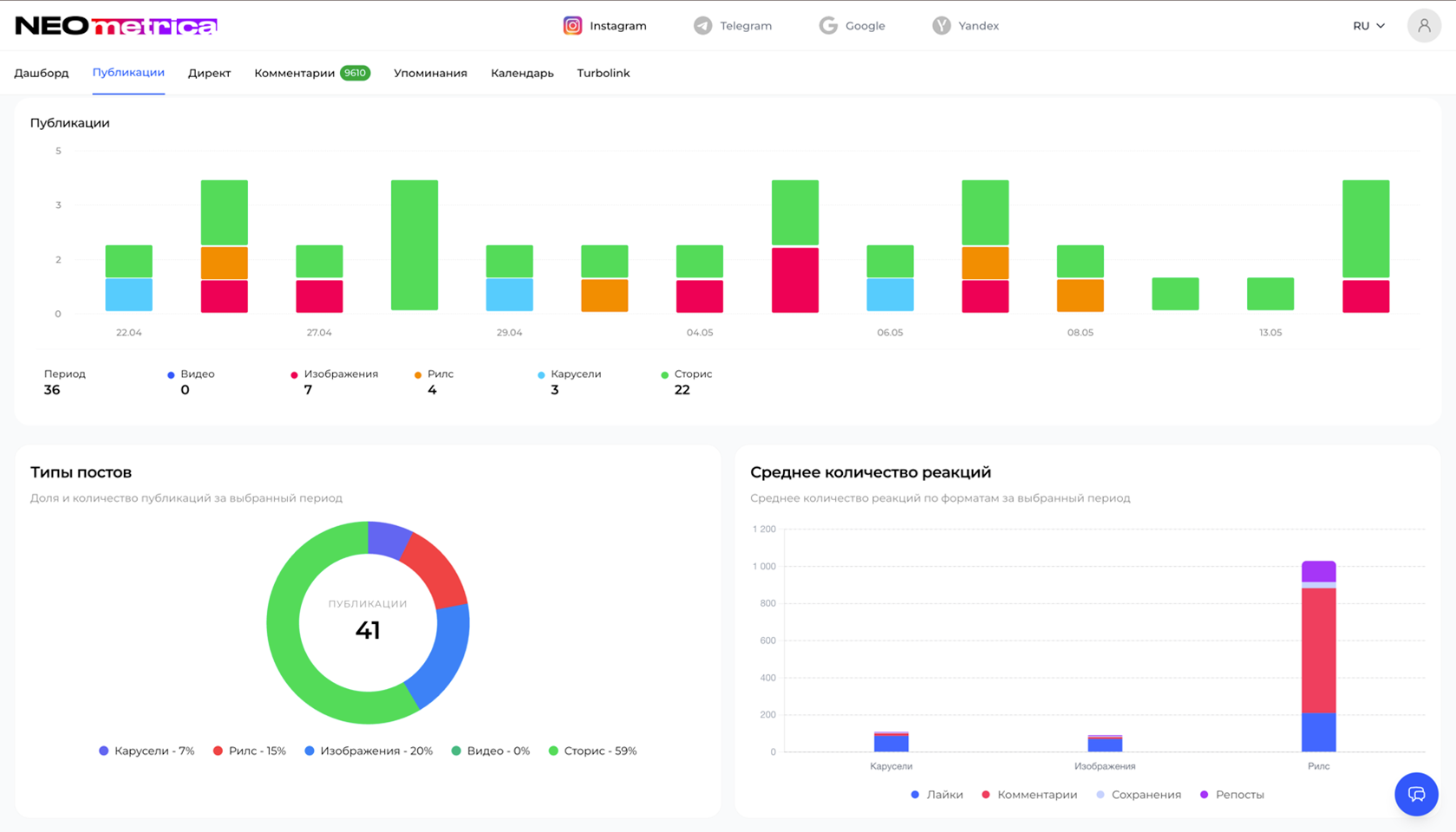
Task: Click the Среднее количество реакций heading
Action: [871, 472]
